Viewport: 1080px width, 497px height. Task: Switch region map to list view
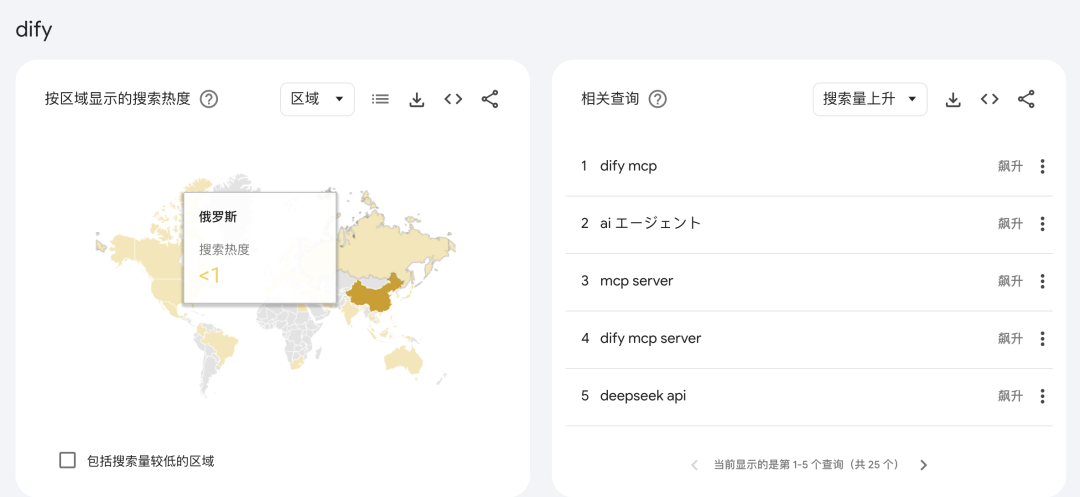pos(380,99)
